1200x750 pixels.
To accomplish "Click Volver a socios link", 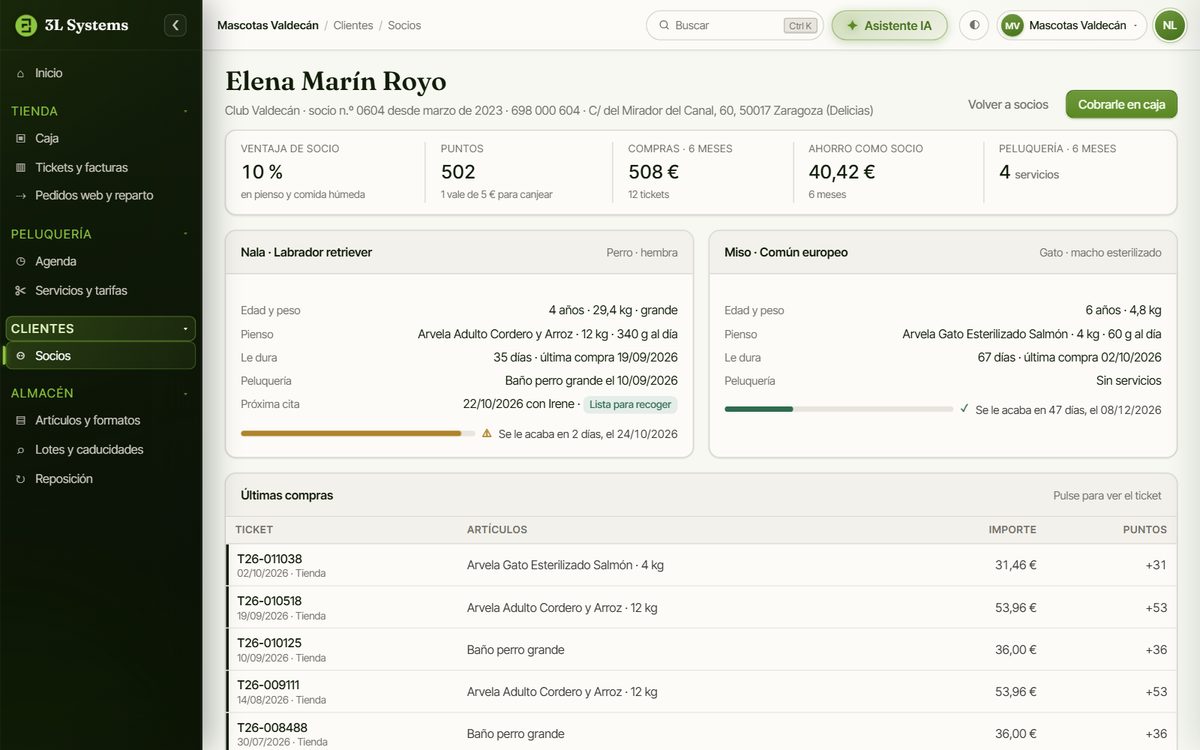I will point(1008,104).
